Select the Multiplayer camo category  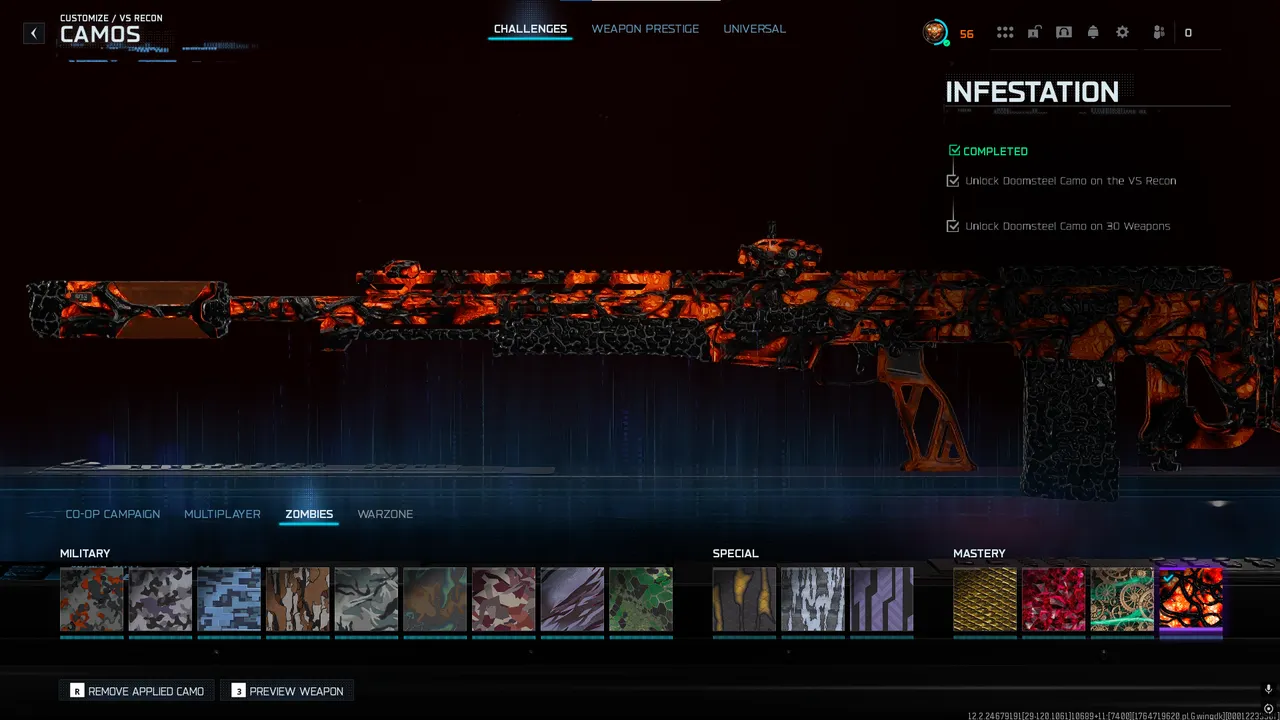pos(222,514)
